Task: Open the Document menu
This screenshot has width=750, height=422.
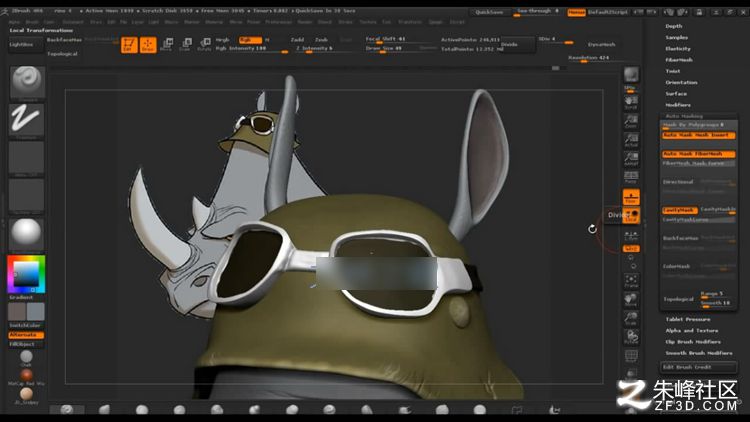Action: [x=73, y=22]
